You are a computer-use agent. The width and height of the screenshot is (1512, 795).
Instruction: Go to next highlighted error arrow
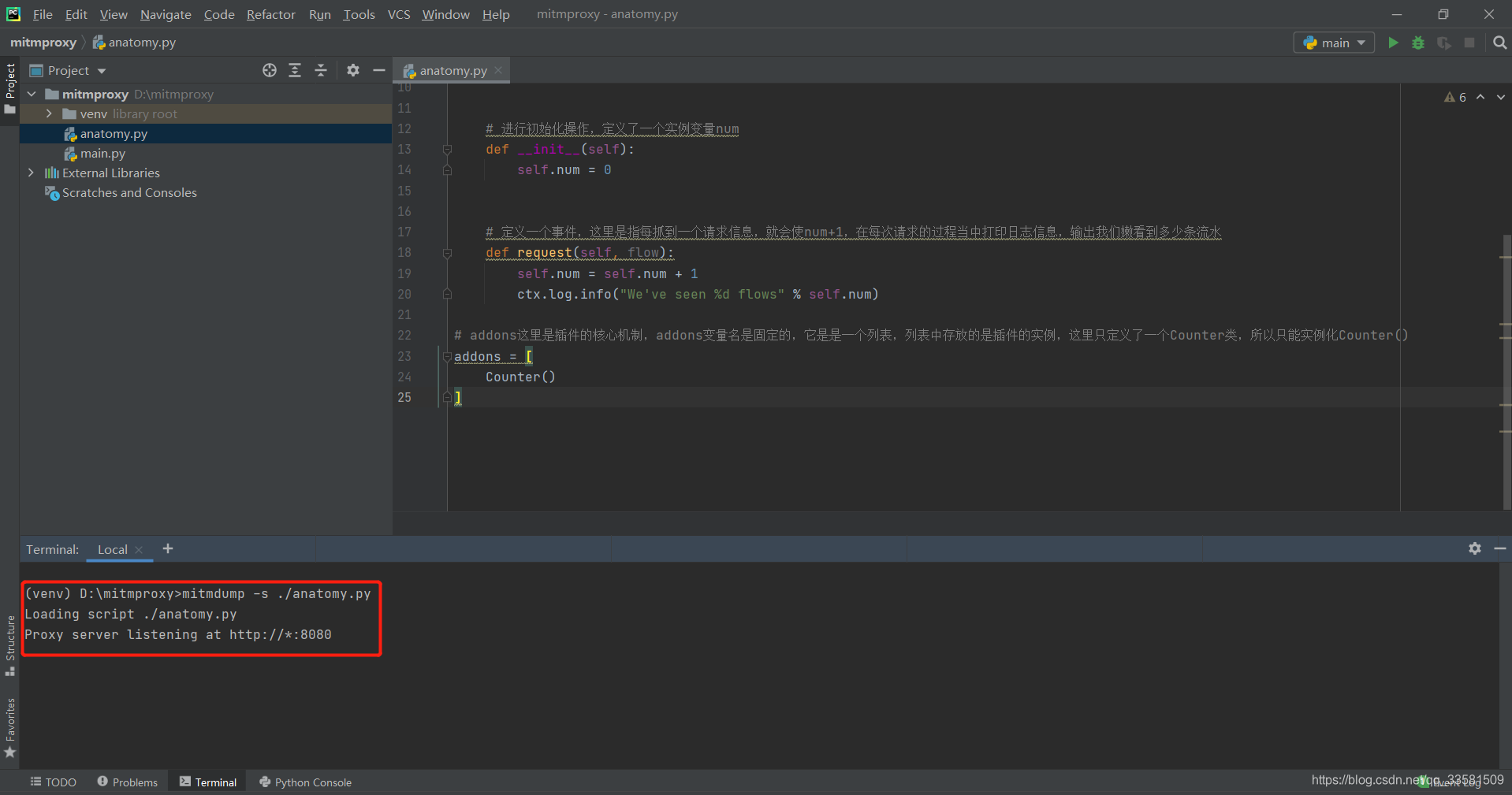pos(1500,97)
